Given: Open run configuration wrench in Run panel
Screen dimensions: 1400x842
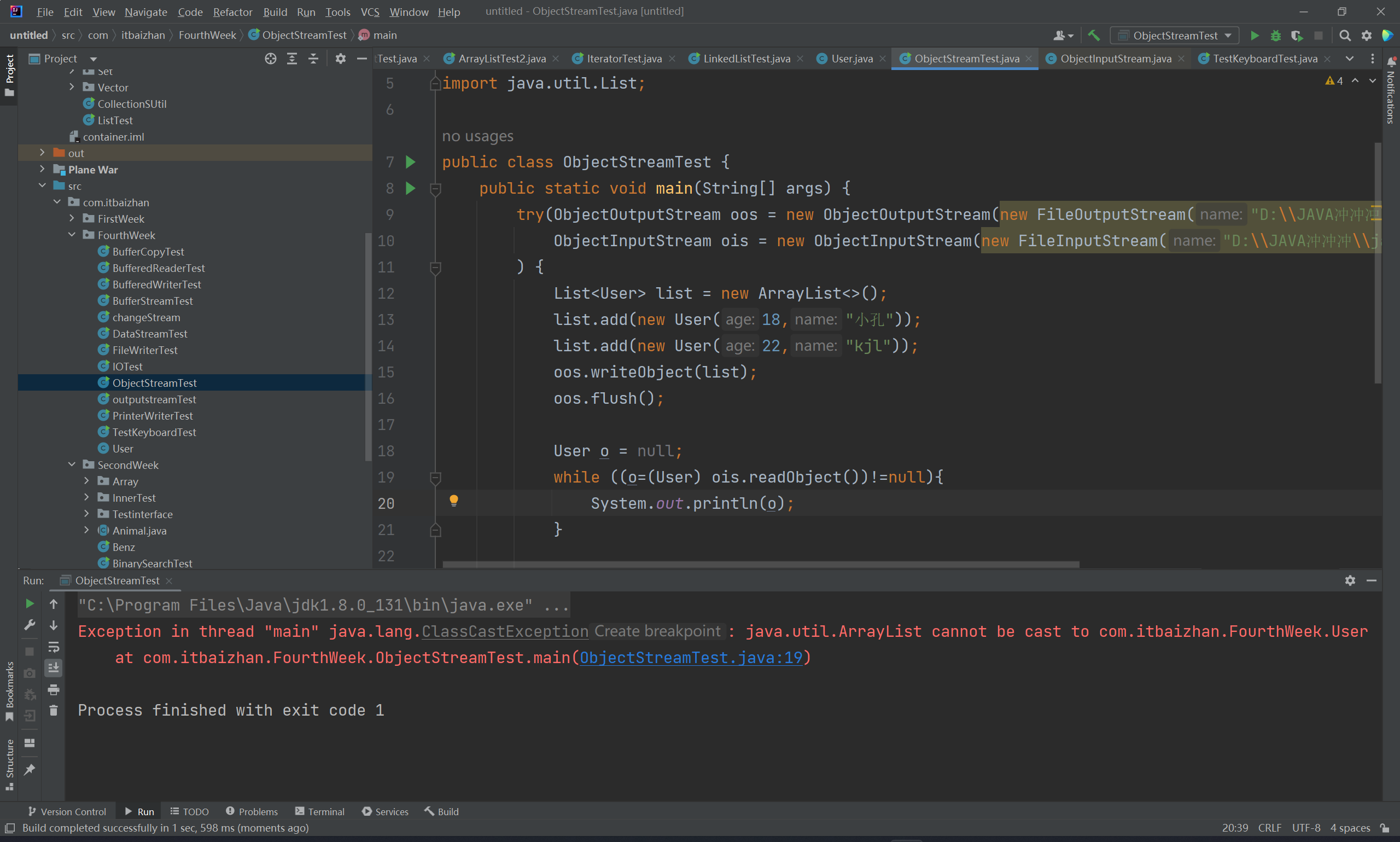Looking at the screenshot, I should [30, 625].
